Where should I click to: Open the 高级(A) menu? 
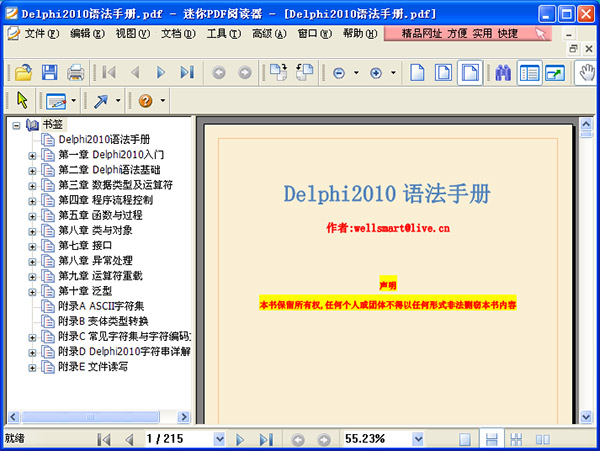(x=269, y=34)
